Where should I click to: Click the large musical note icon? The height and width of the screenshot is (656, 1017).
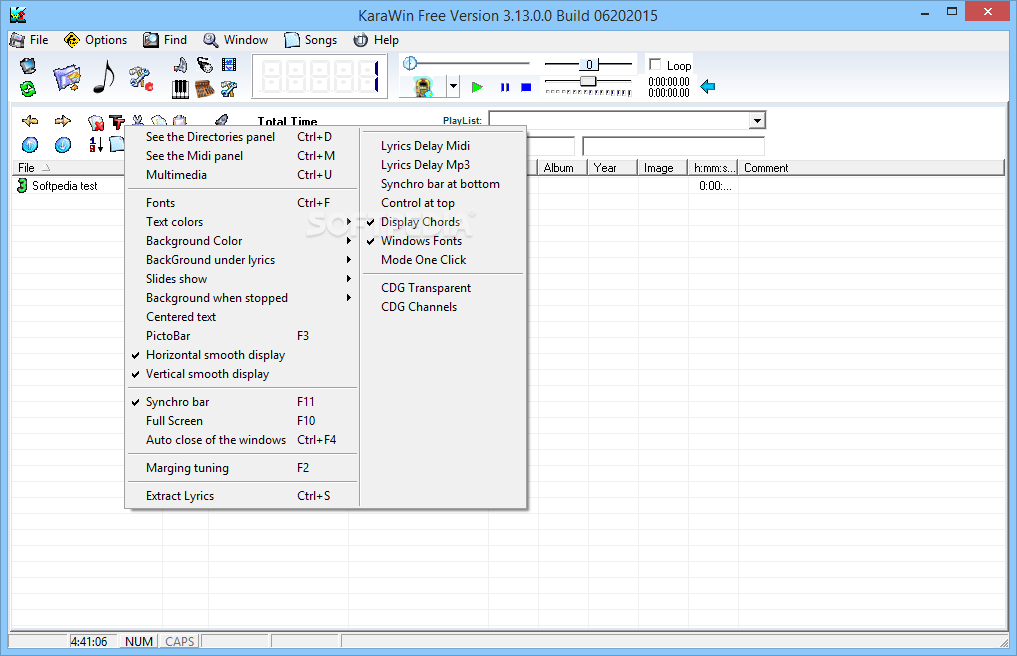pyautogui.click(x=104, y=77)
